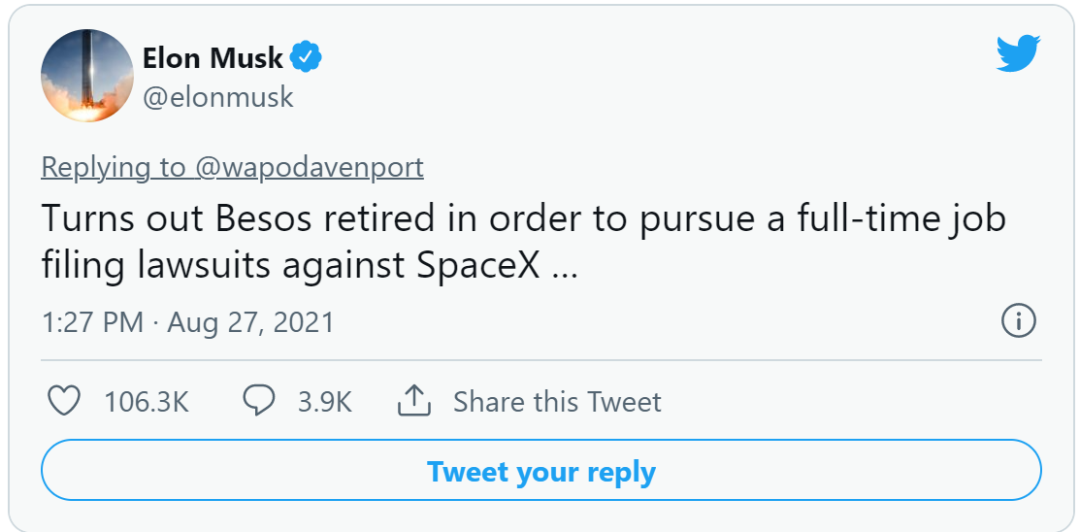Click the tweet text about Besos retiring
The width and height of the screenshot is (1080, 532).
(500, 219)
